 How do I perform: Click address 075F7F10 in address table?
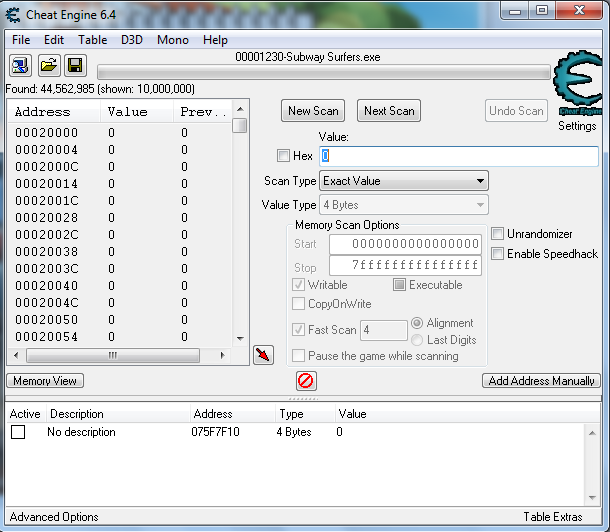coord(216,432)
